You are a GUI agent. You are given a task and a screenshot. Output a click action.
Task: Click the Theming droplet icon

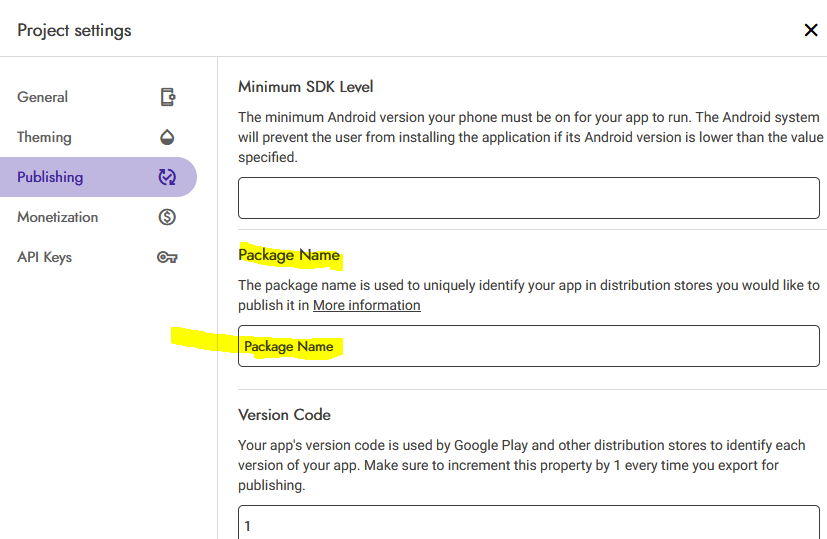pyautogui.click(x=168, y=137)
